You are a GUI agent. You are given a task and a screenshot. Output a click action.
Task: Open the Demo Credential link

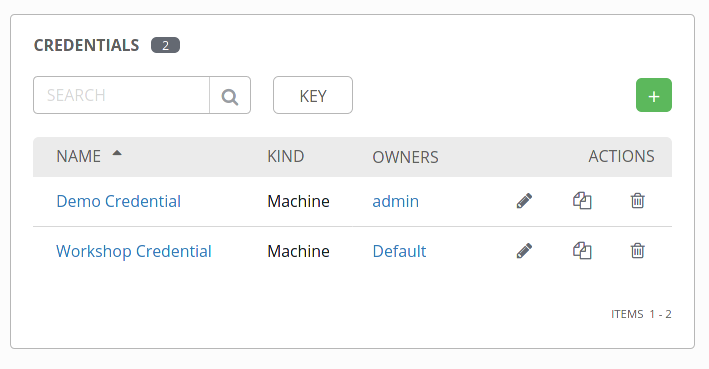[118, 201]
